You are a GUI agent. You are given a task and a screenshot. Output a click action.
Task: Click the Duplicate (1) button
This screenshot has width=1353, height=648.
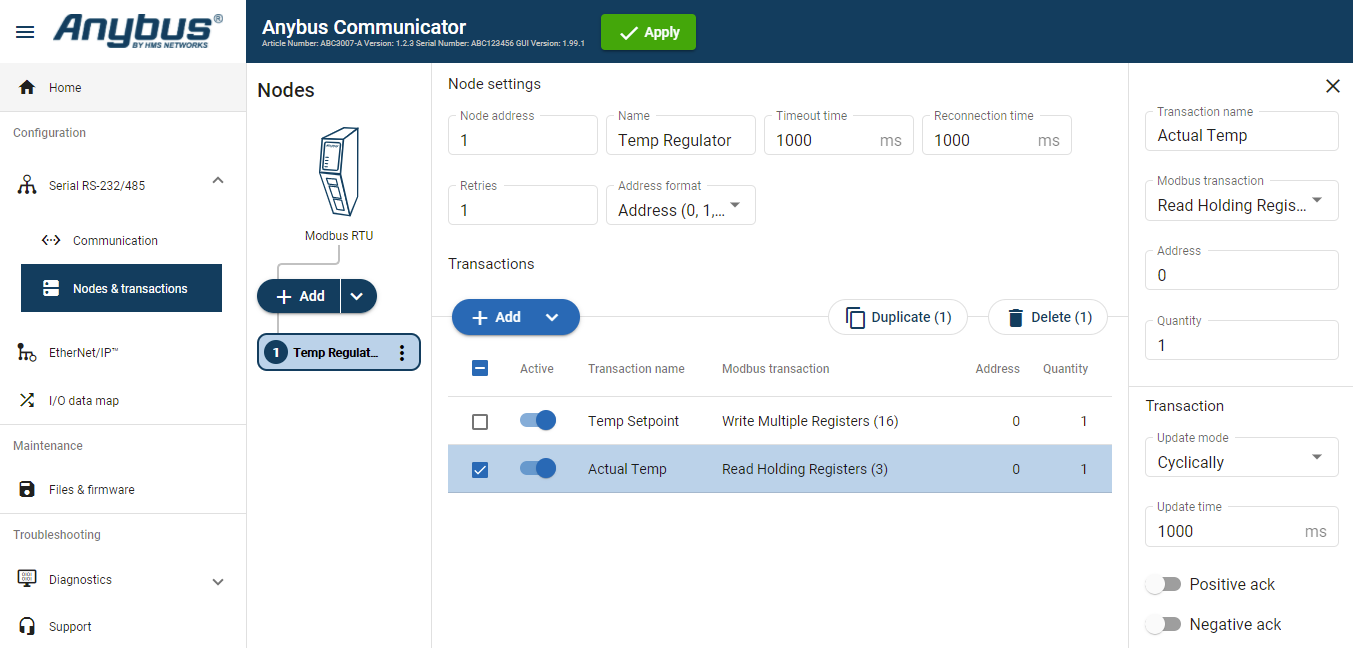click(898, 317)
